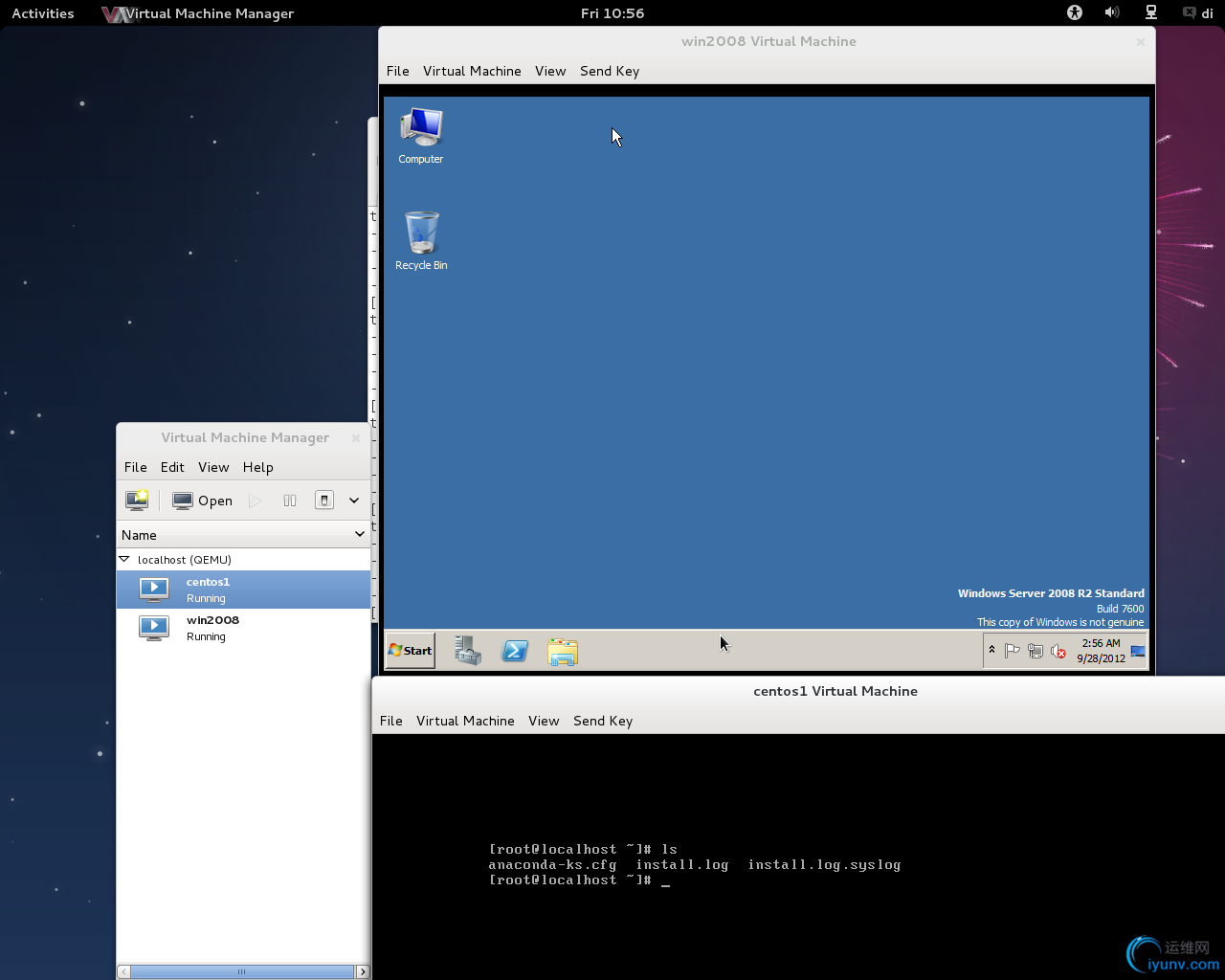Click the Windows Start button
This screenshot has width=1225, height=980.
point(411,651)
